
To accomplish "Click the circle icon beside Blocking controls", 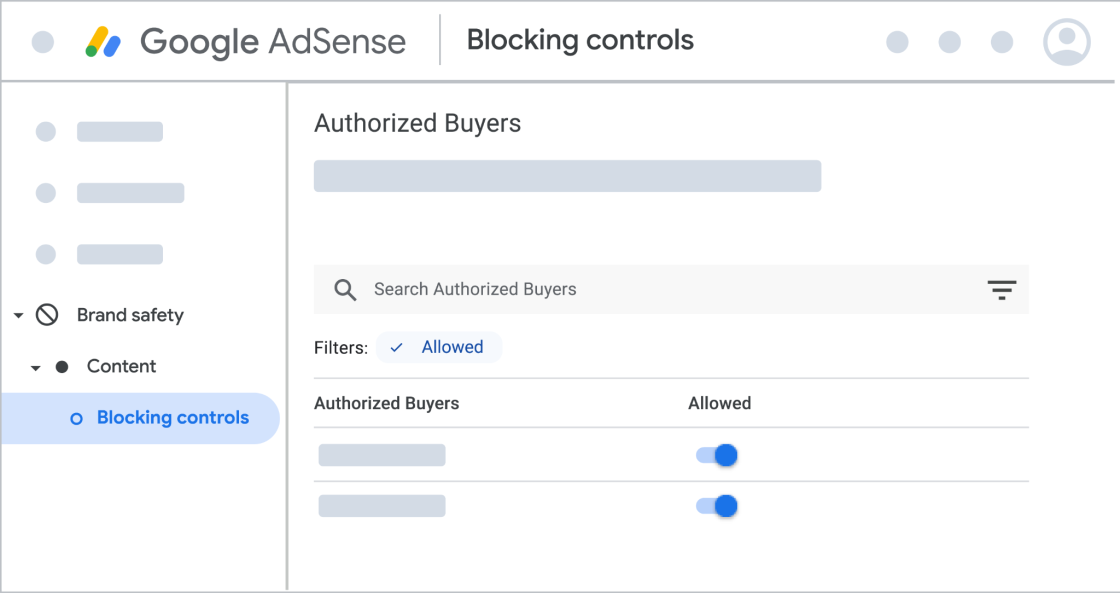I will tap(76, 419).
